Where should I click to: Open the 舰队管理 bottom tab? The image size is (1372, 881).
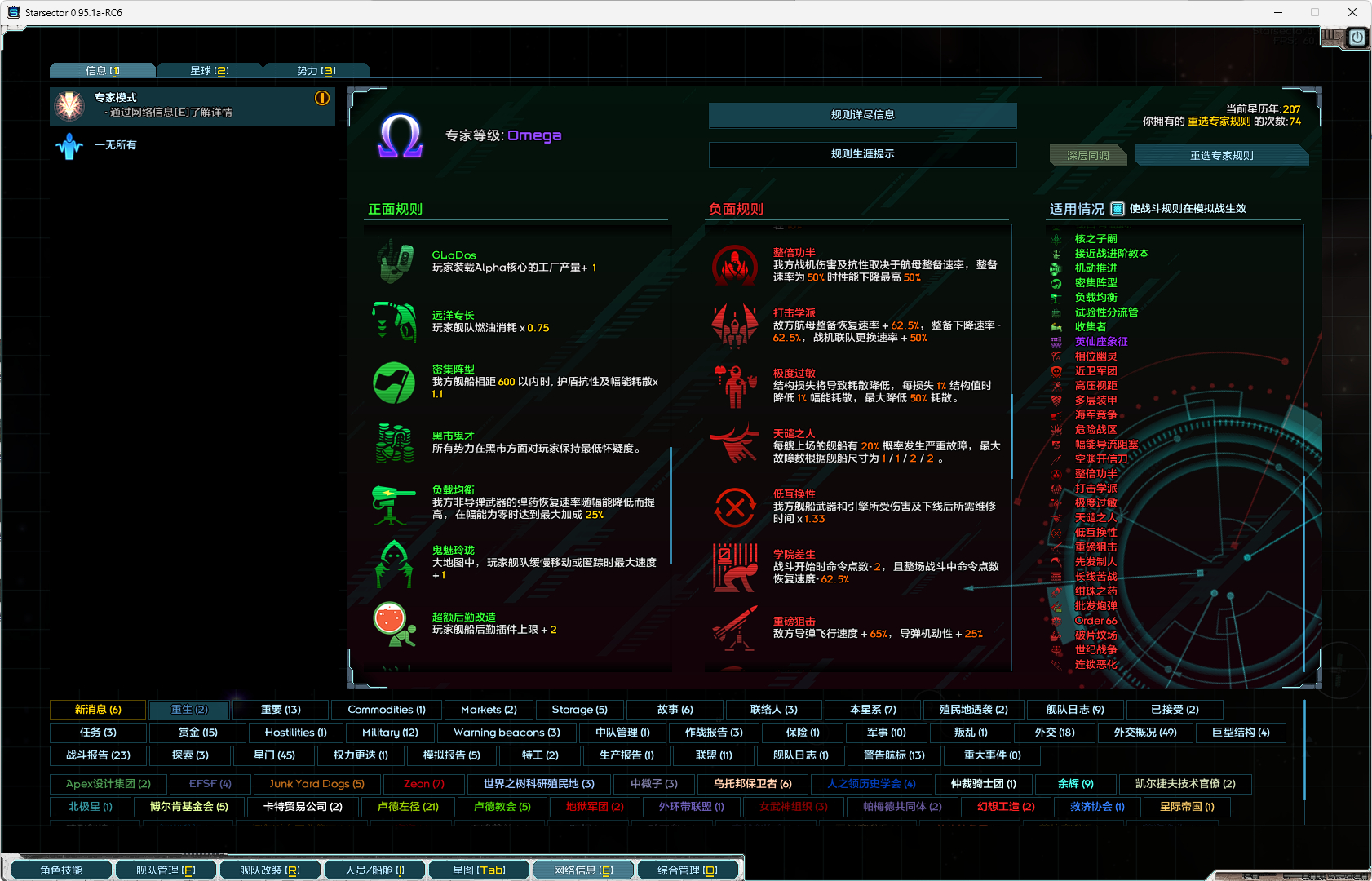[x=166, y=870]
